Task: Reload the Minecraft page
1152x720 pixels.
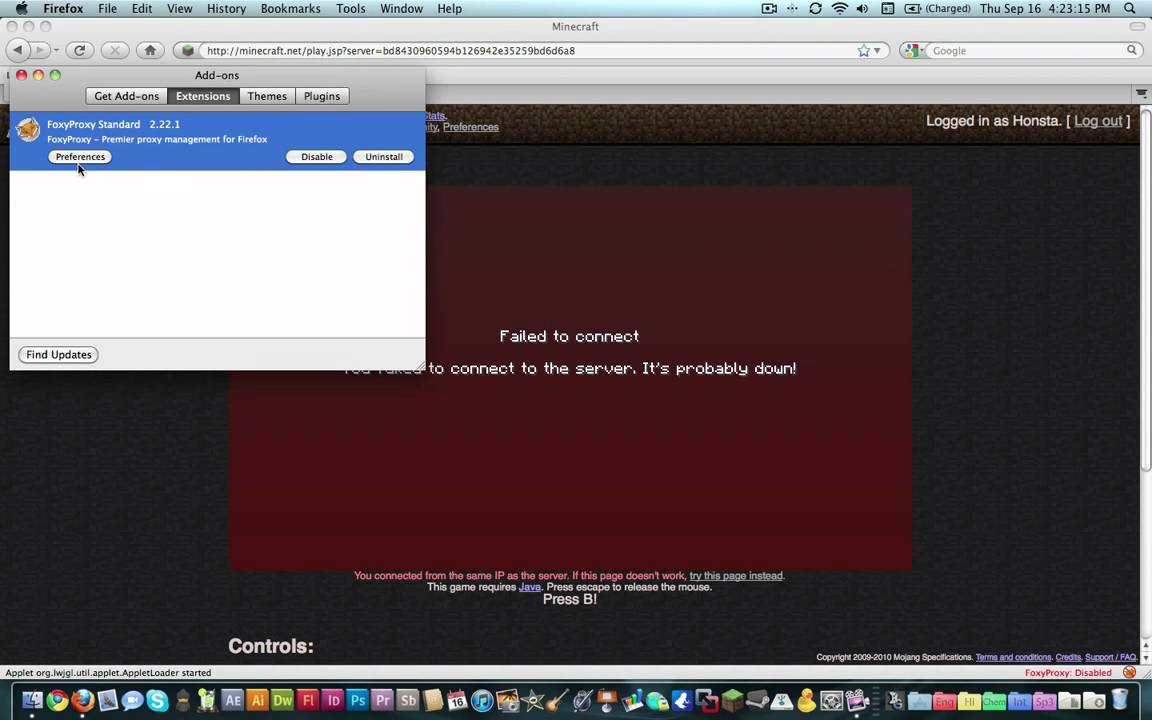Action: coord(79,50)
